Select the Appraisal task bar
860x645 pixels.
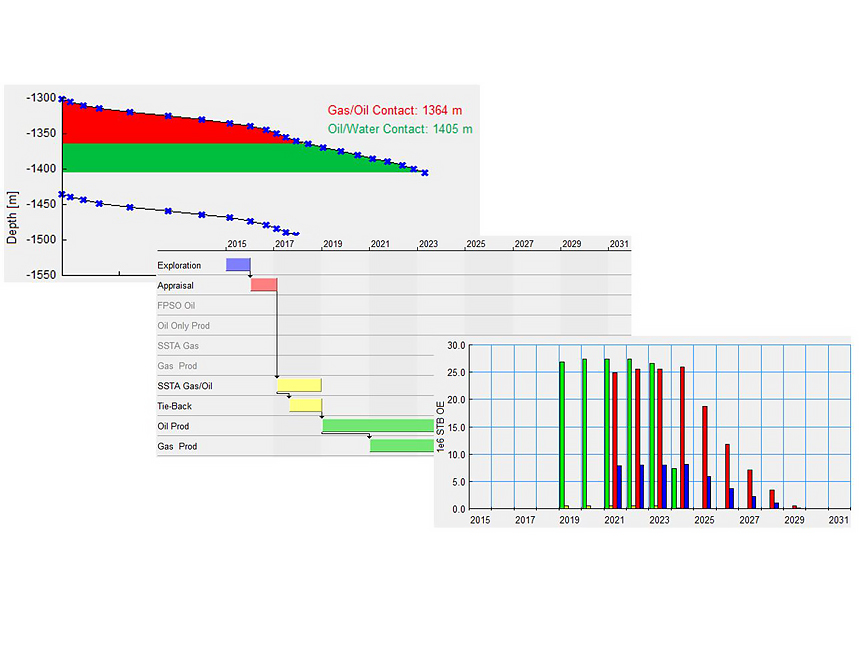click(263, 284)
